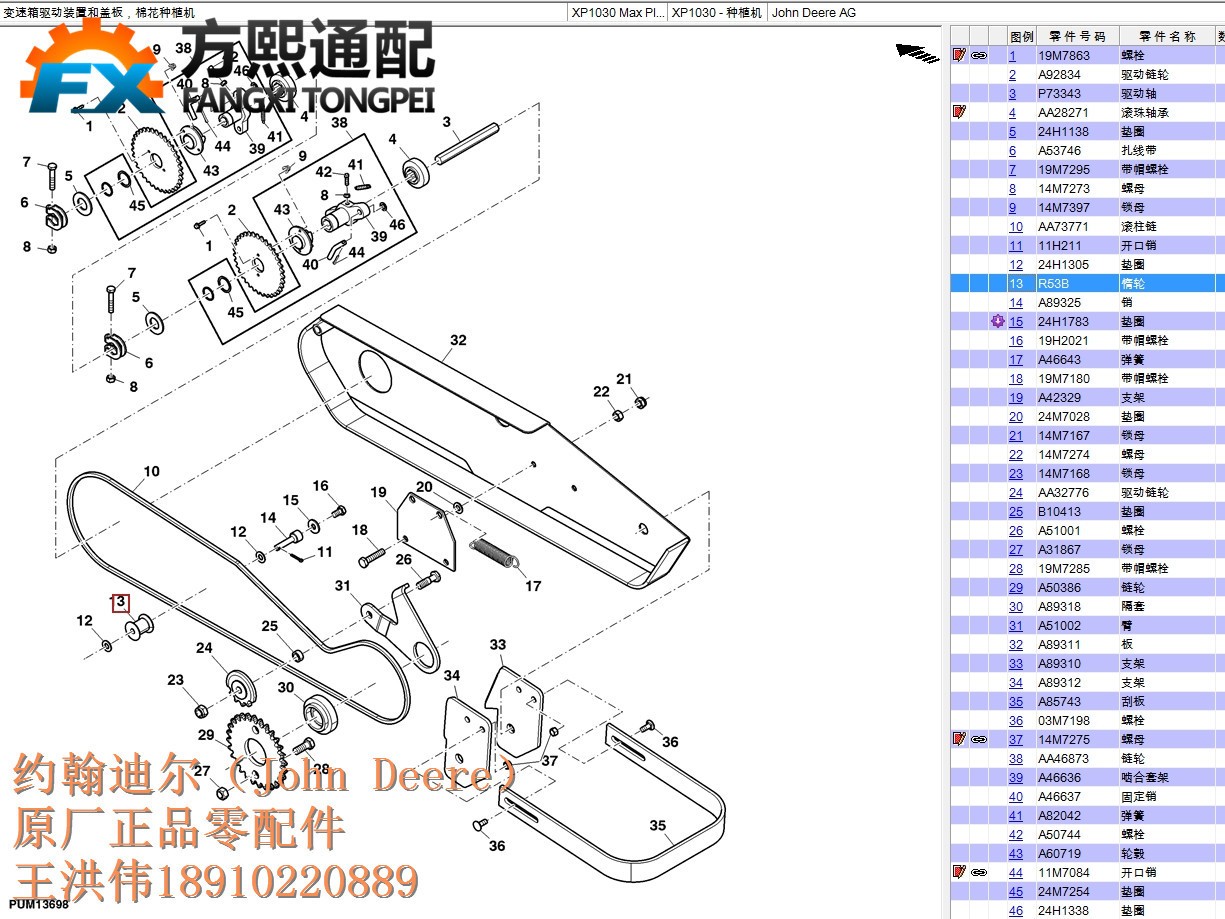The image size is (1225, 919).
Task: Select the highlighted callout 3 in the diagram
Action: click(x=120, y=602)
